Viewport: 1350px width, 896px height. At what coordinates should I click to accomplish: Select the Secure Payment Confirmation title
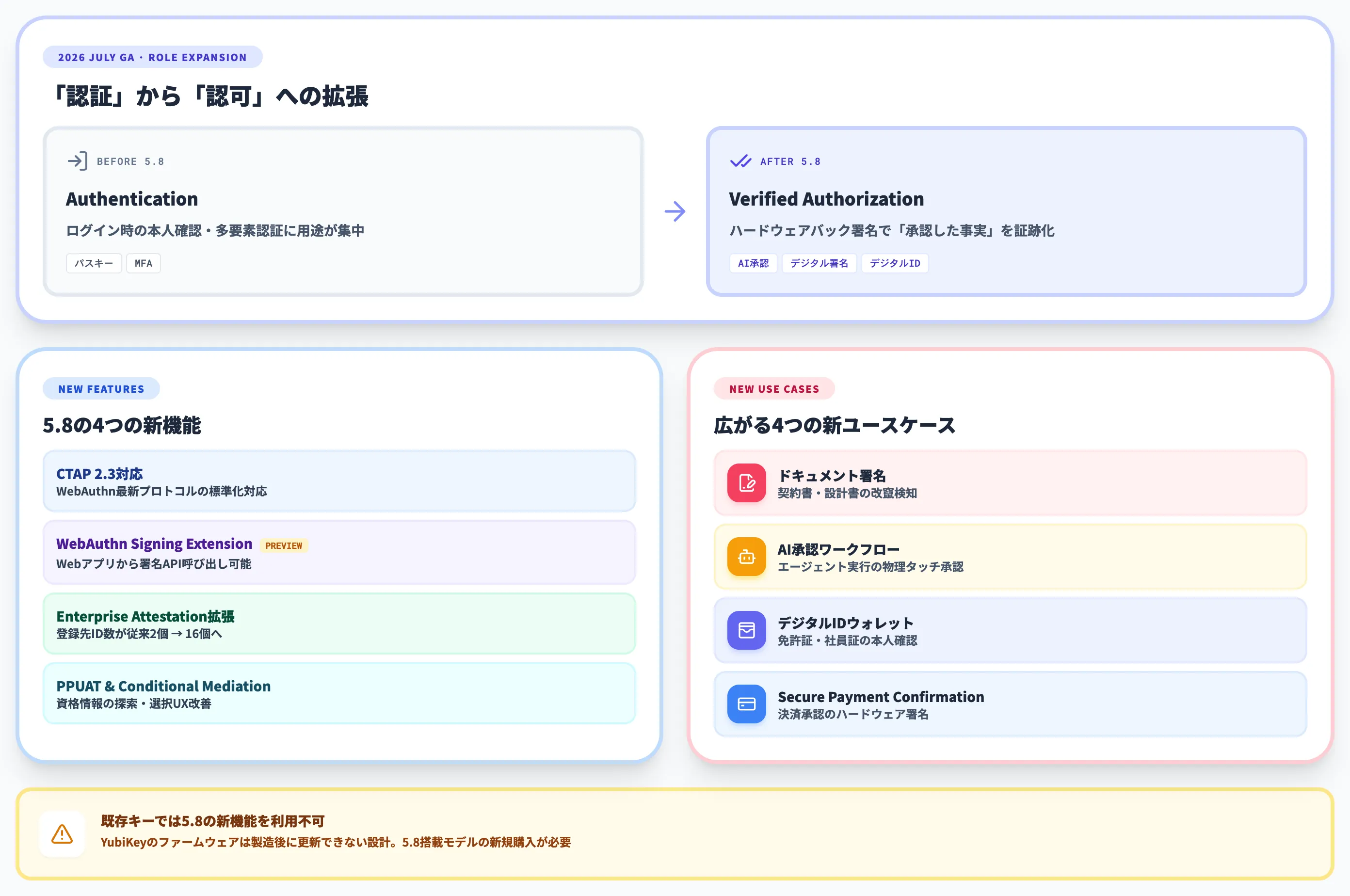click(881, 697)
